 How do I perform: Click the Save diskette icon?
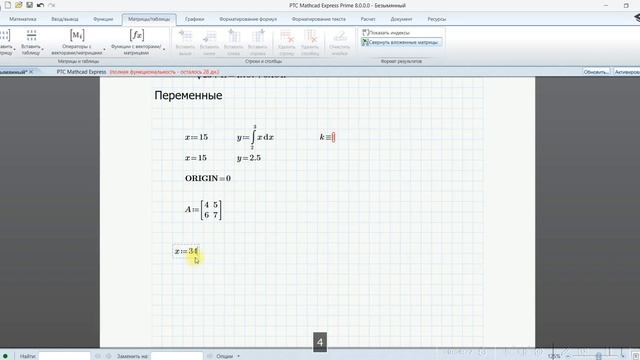(29, 5)
